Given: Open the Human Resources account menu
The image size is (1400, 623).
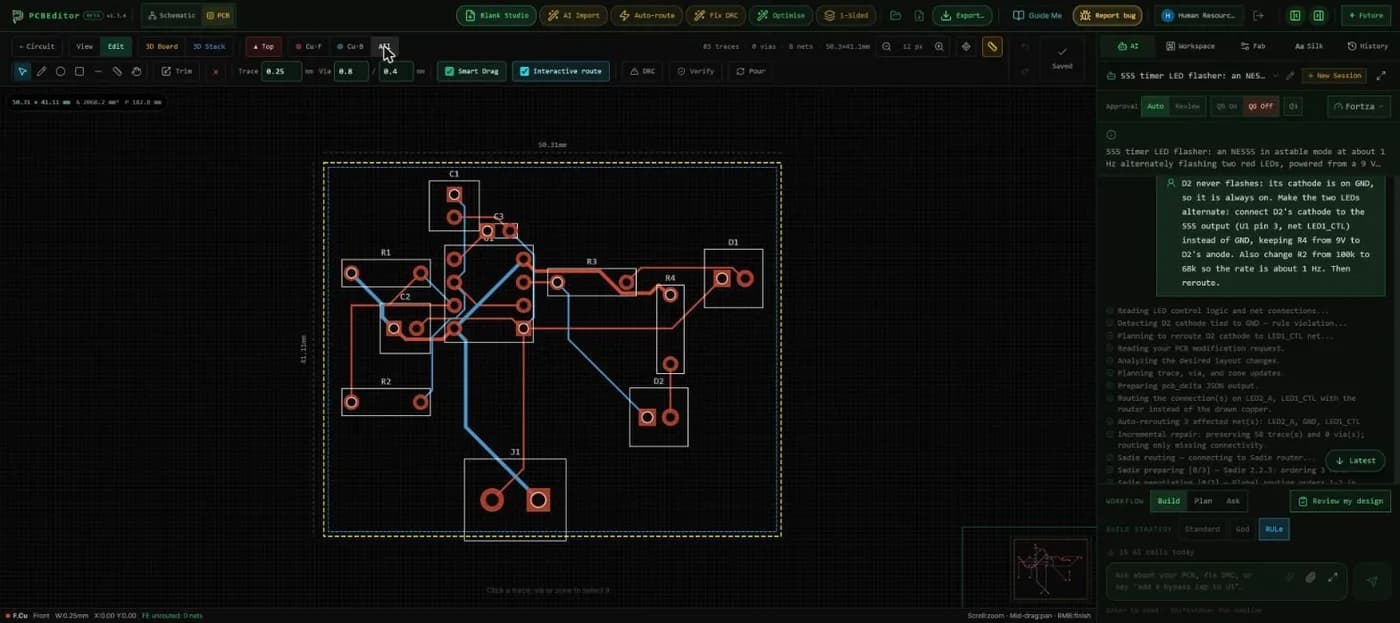Looking at the screenshot, I should [x=1198, y=16].
